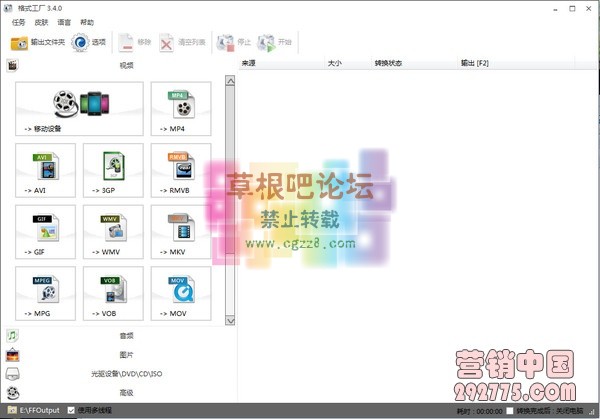Choose the GIF conversion icon
Image resolution: width=600 pixels, height=419 pixels.
(46, 232)
